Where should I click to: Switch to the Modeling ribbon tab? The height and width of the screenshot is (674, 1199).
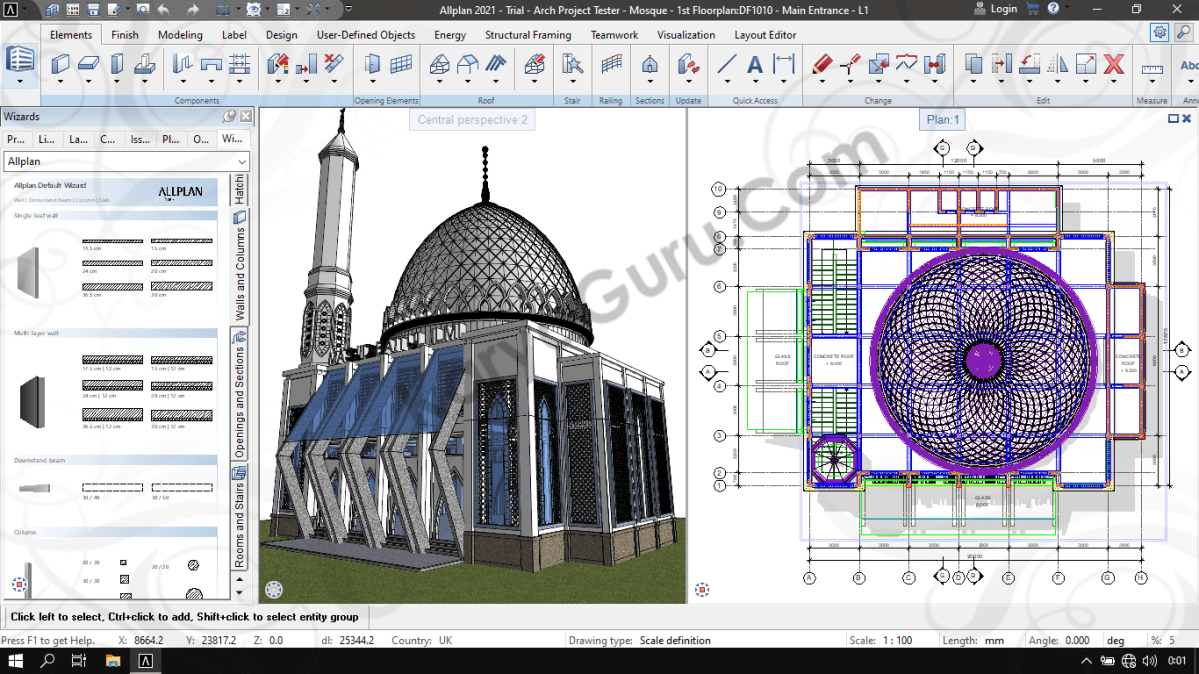pyautogui.click(x=180, y=34)
